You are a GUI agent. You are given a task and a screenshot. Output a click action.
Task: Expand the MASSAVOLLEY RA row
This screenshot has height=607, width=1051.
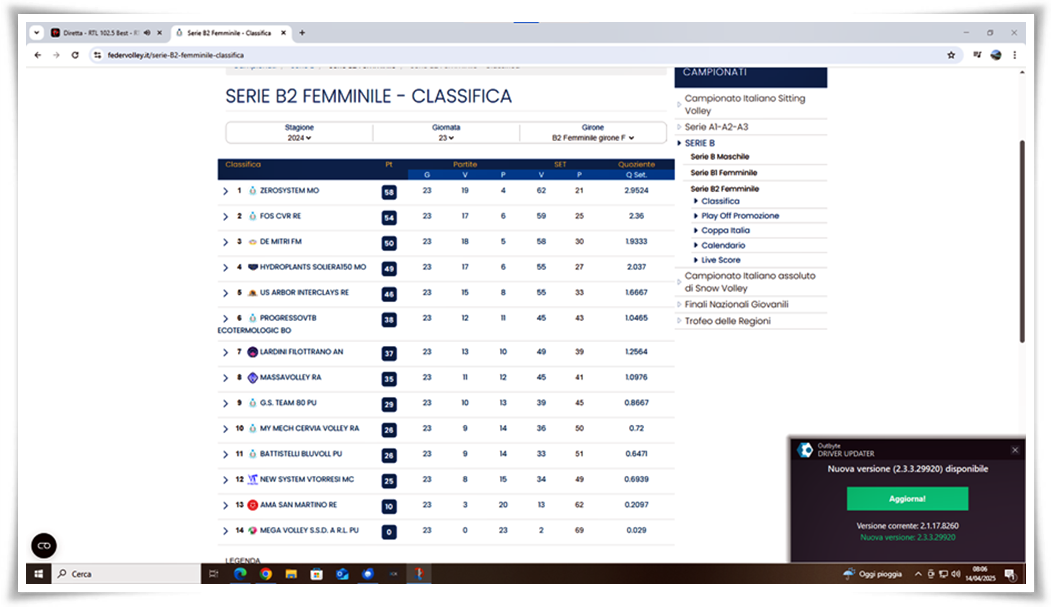225,378
